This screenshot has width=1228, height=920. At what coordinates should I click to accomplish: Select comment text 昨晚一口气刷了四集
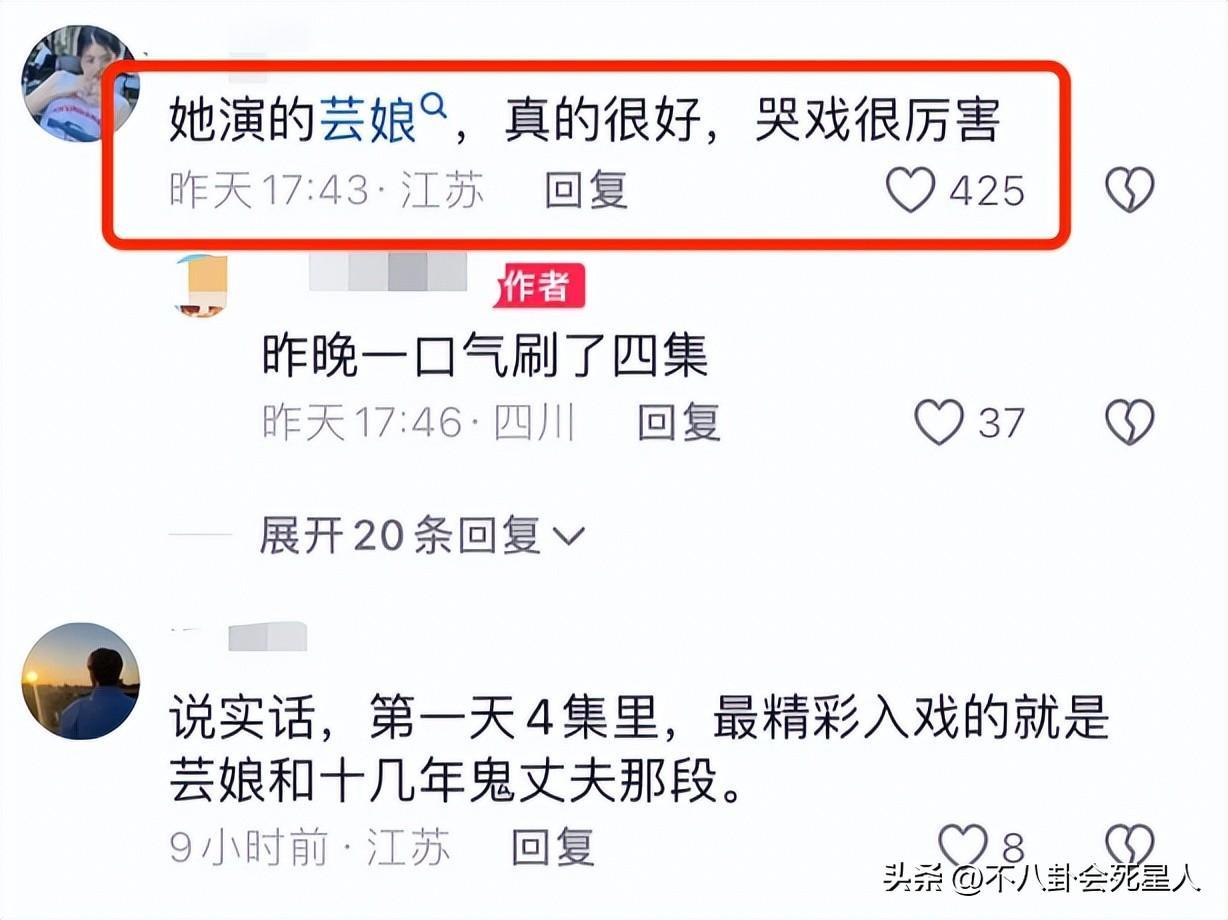pos(485,355)
